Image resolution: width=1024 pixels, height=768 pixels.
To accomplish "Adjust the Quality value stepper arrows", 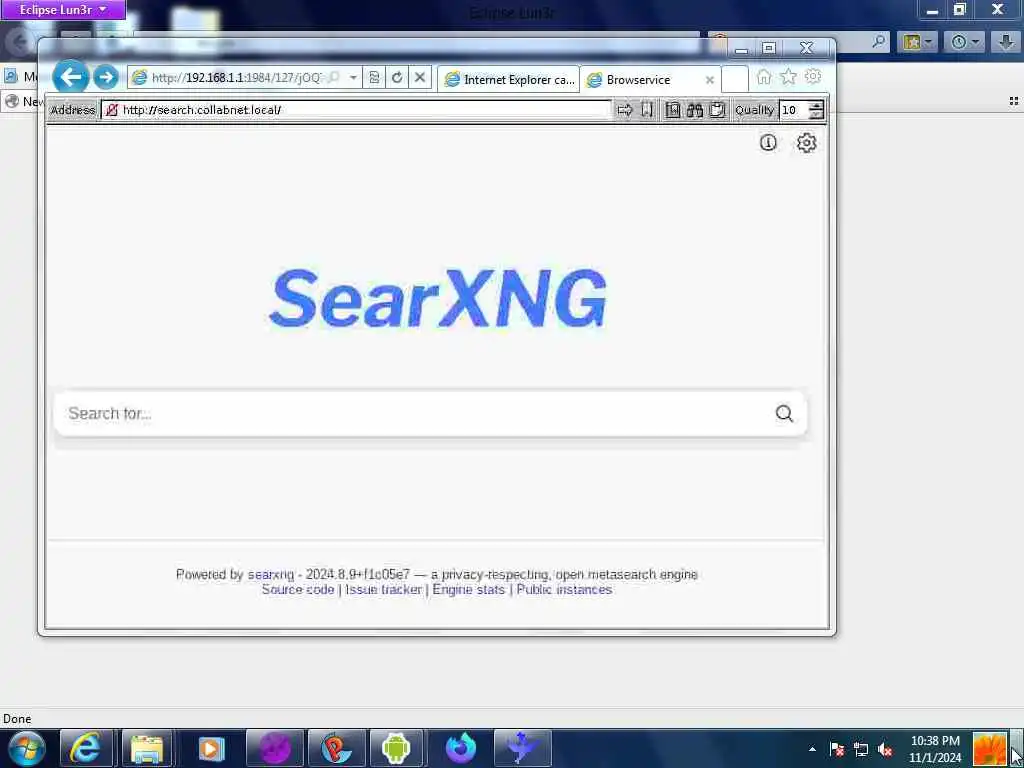I will [x=816, y=110].
